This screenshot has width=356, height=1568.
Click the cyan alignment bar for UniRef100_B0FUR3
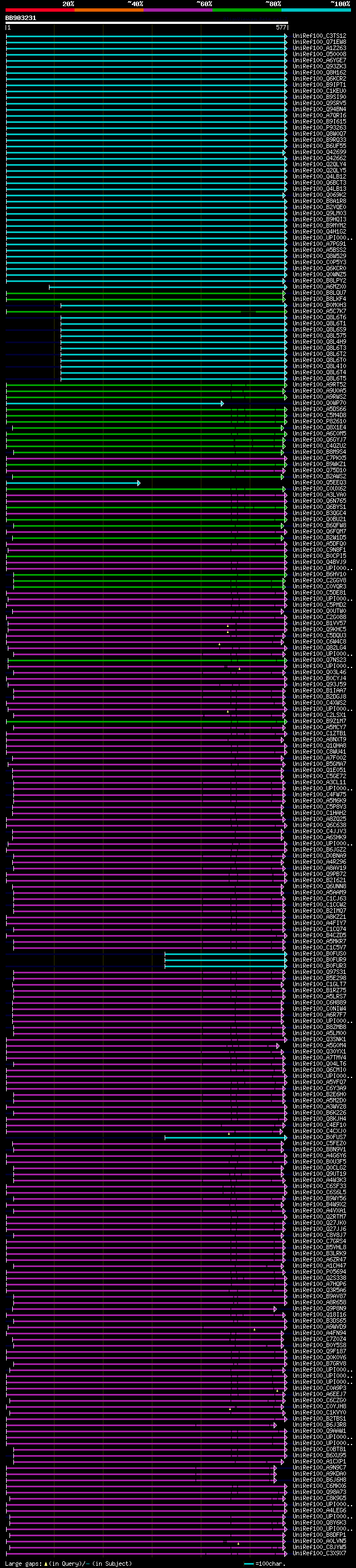click(226, 967)
